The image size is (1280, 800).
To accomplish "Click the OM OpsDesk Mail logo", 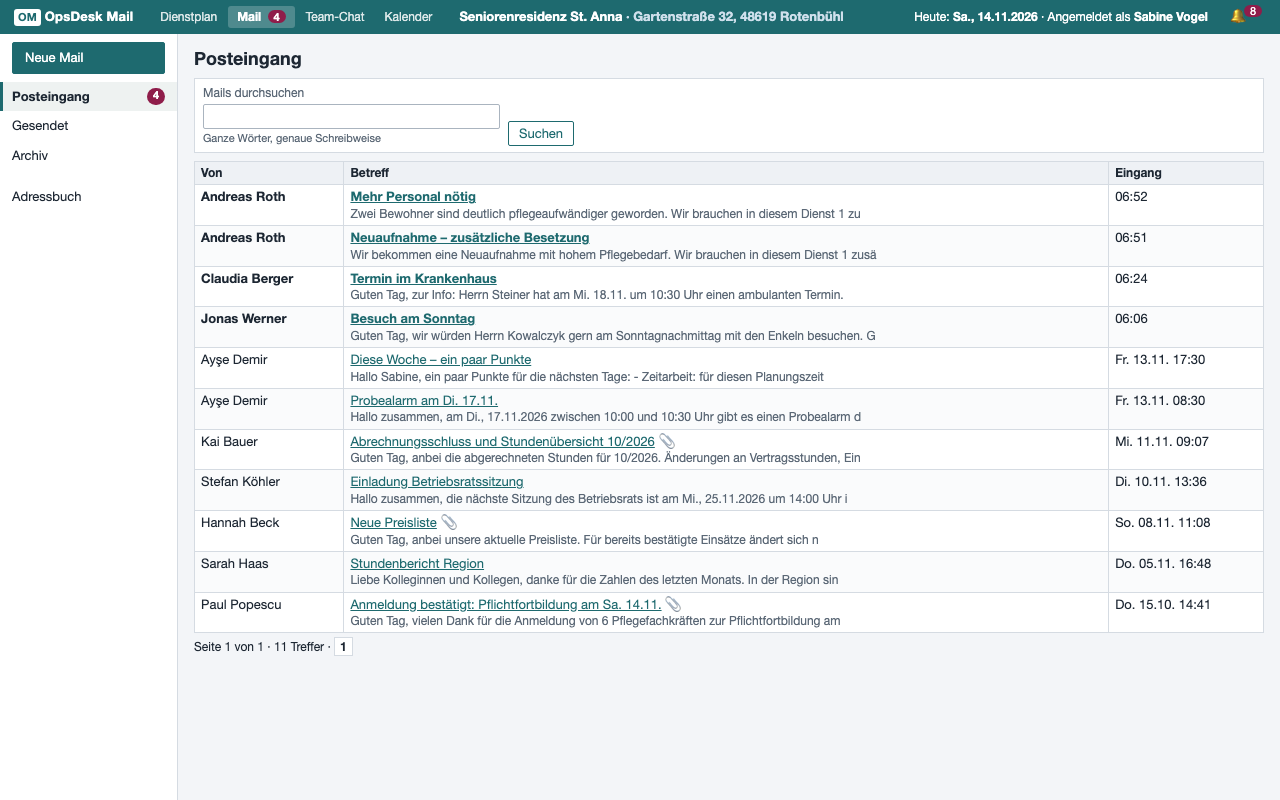I will (x=74, y=17).
